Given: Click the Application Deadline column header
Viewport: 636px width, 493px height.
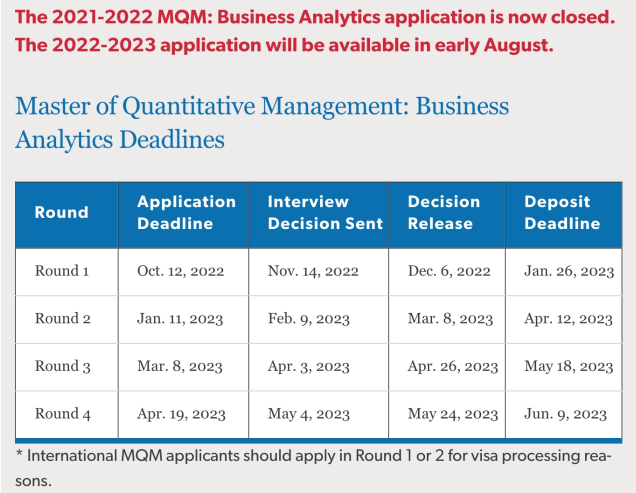Looking at the screenshot, I should pyautogui.click(x=187, y=212).
